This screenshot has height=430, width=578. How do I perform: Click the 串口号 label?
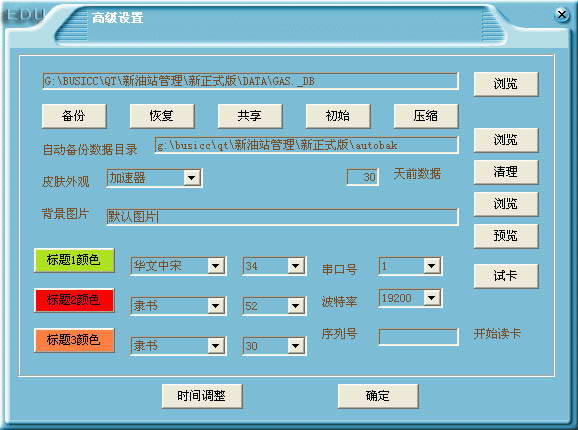point(340,270)
